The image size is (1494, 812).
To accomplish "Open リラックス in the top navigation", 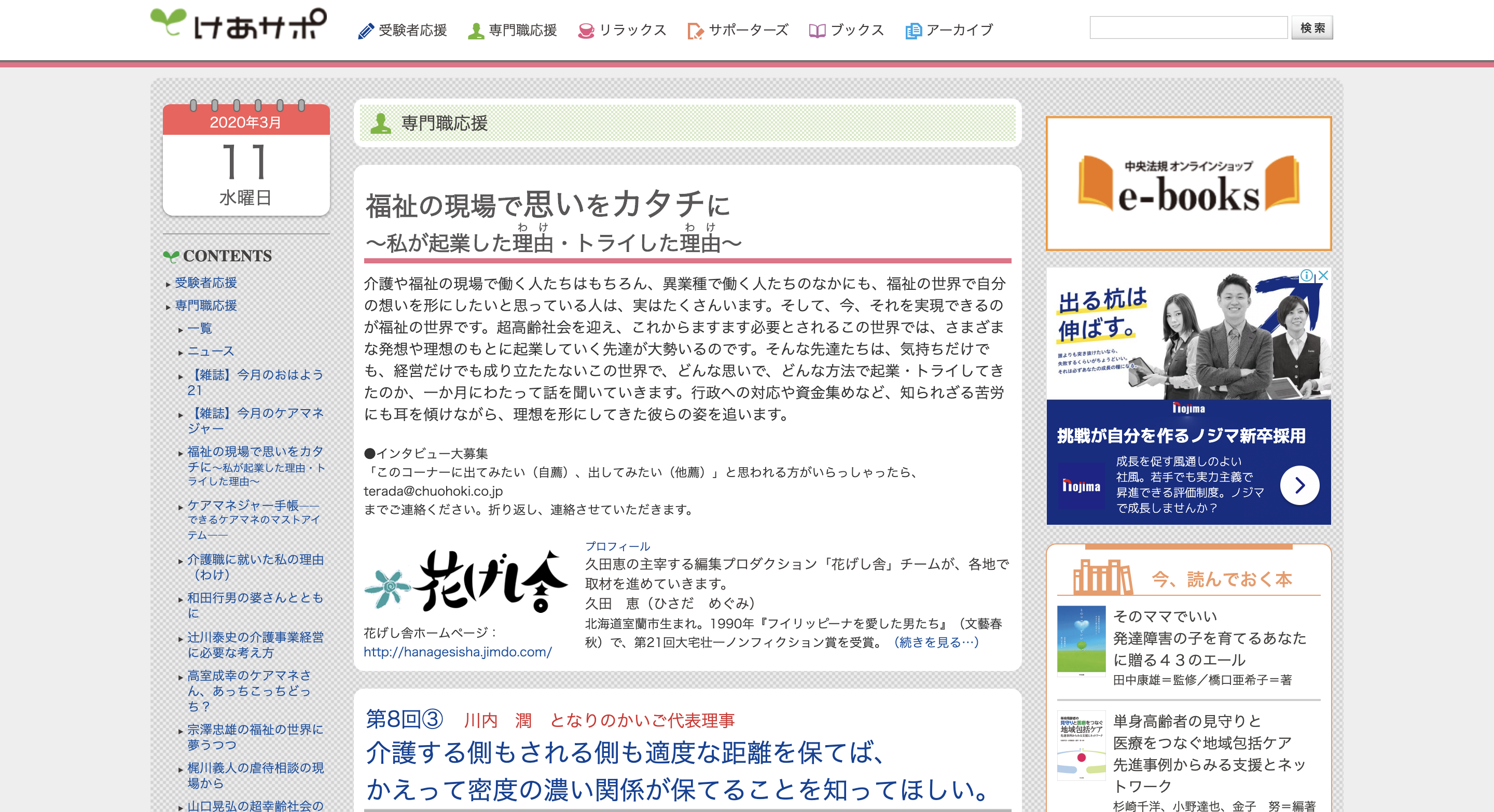I will (633, 30).
